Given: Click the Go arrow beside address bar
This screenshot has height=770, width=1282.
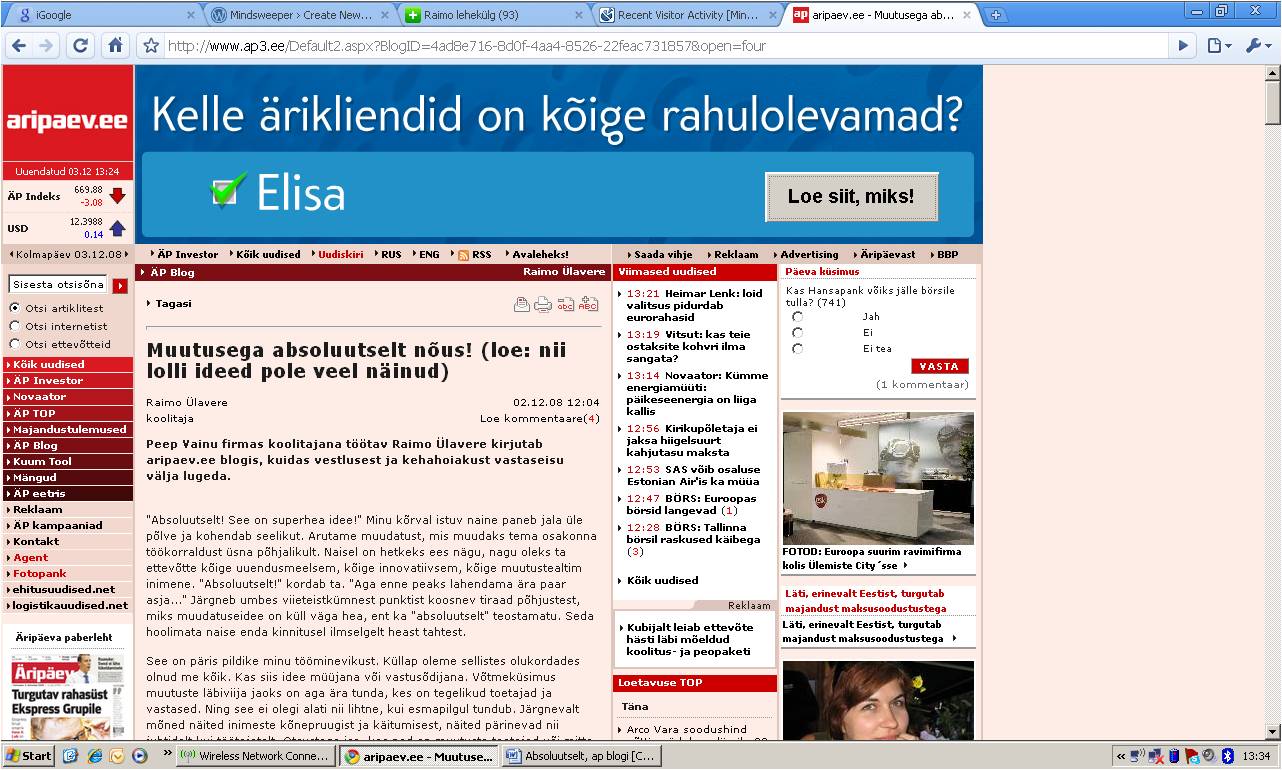Looking at the screenshot, I should click(x=1183, y=45).
